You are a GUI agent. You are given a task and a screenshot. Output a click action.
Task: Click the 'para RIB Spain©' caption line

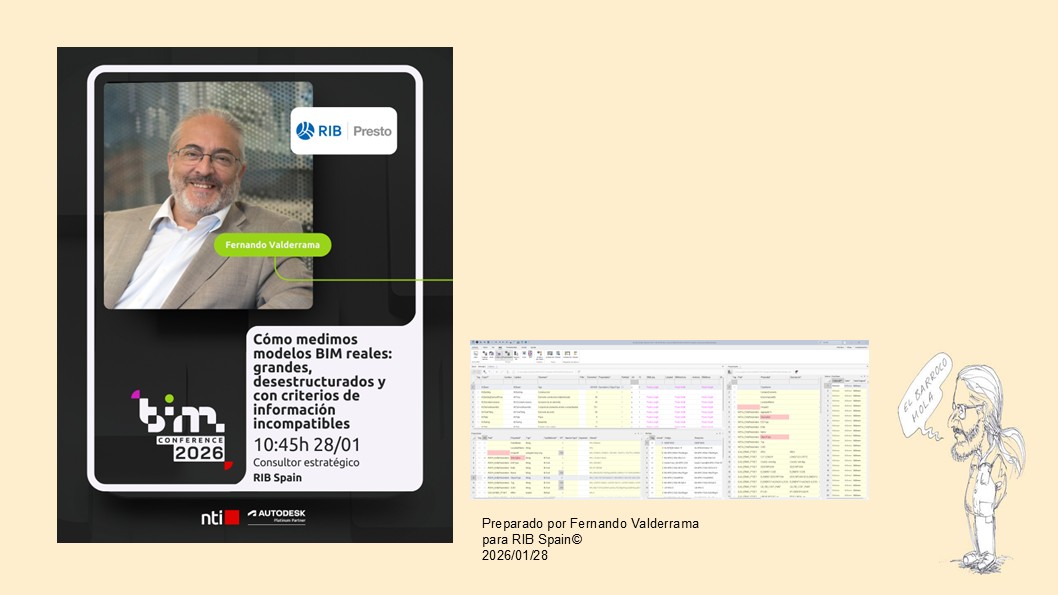531,539
